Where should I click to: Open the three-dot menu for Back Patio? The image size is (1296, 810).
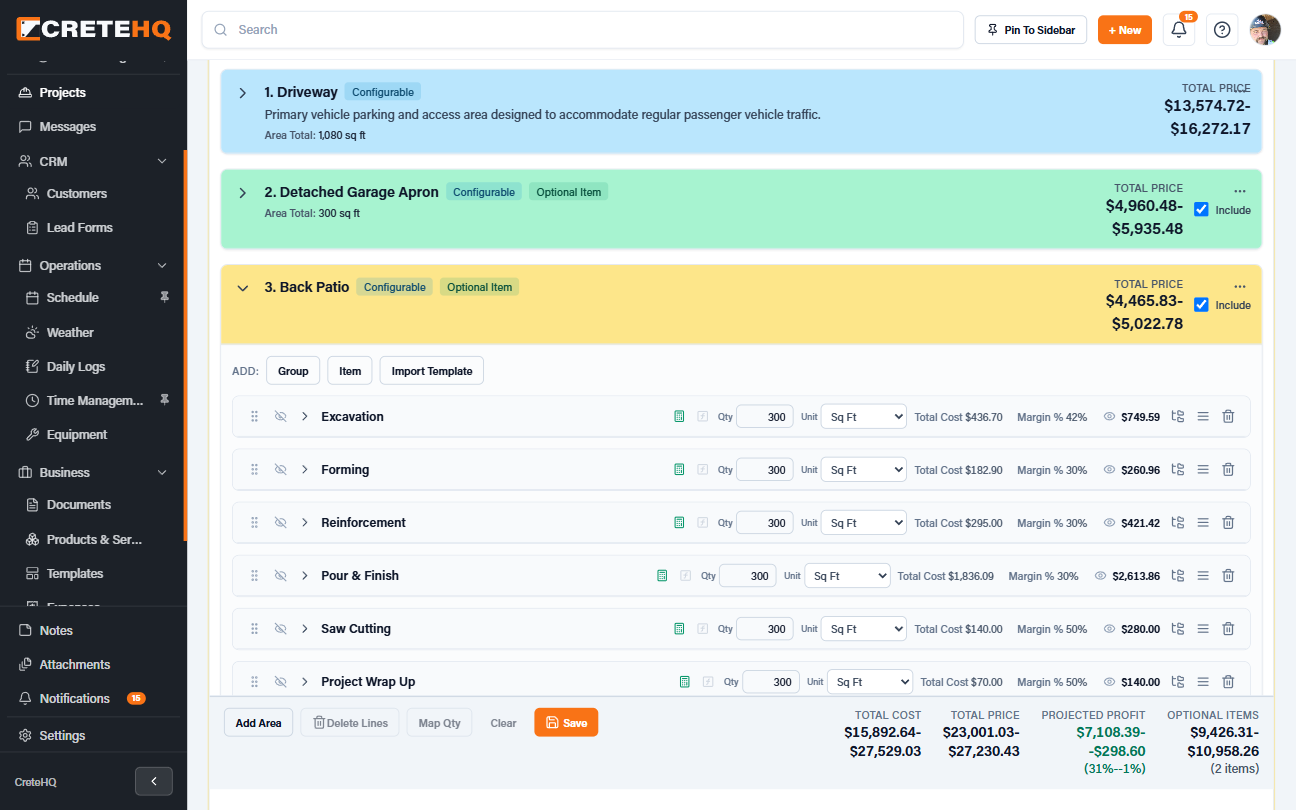(1240, 286)
